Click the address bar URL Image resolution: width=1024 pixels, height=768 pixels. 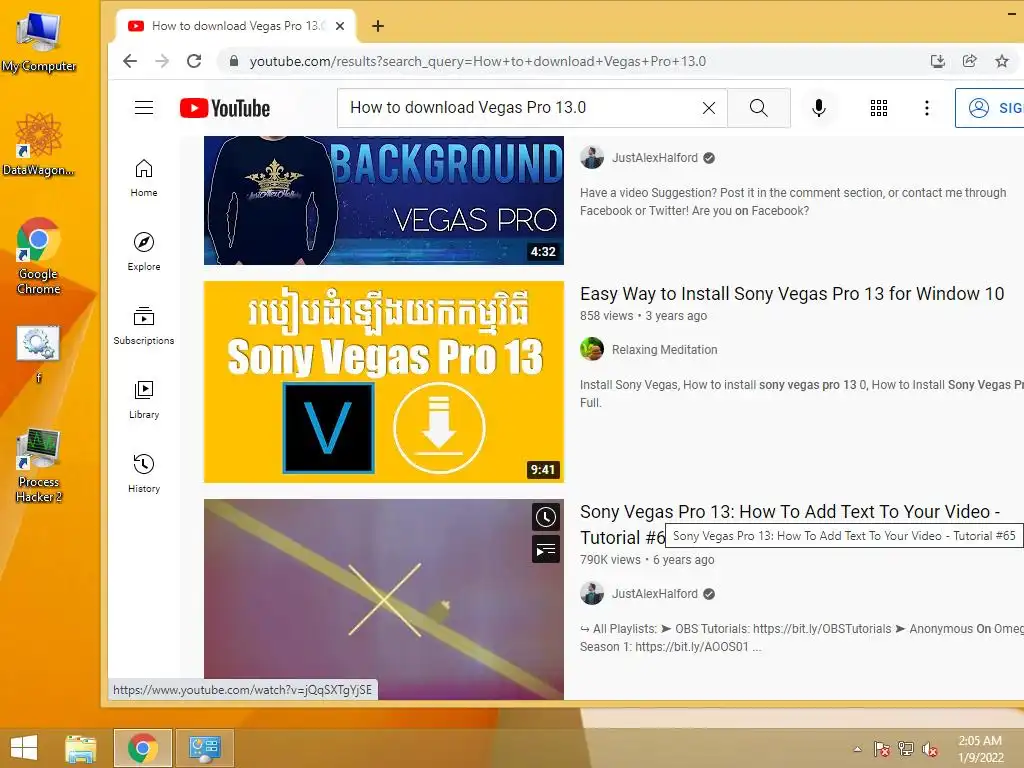point(477,61)
